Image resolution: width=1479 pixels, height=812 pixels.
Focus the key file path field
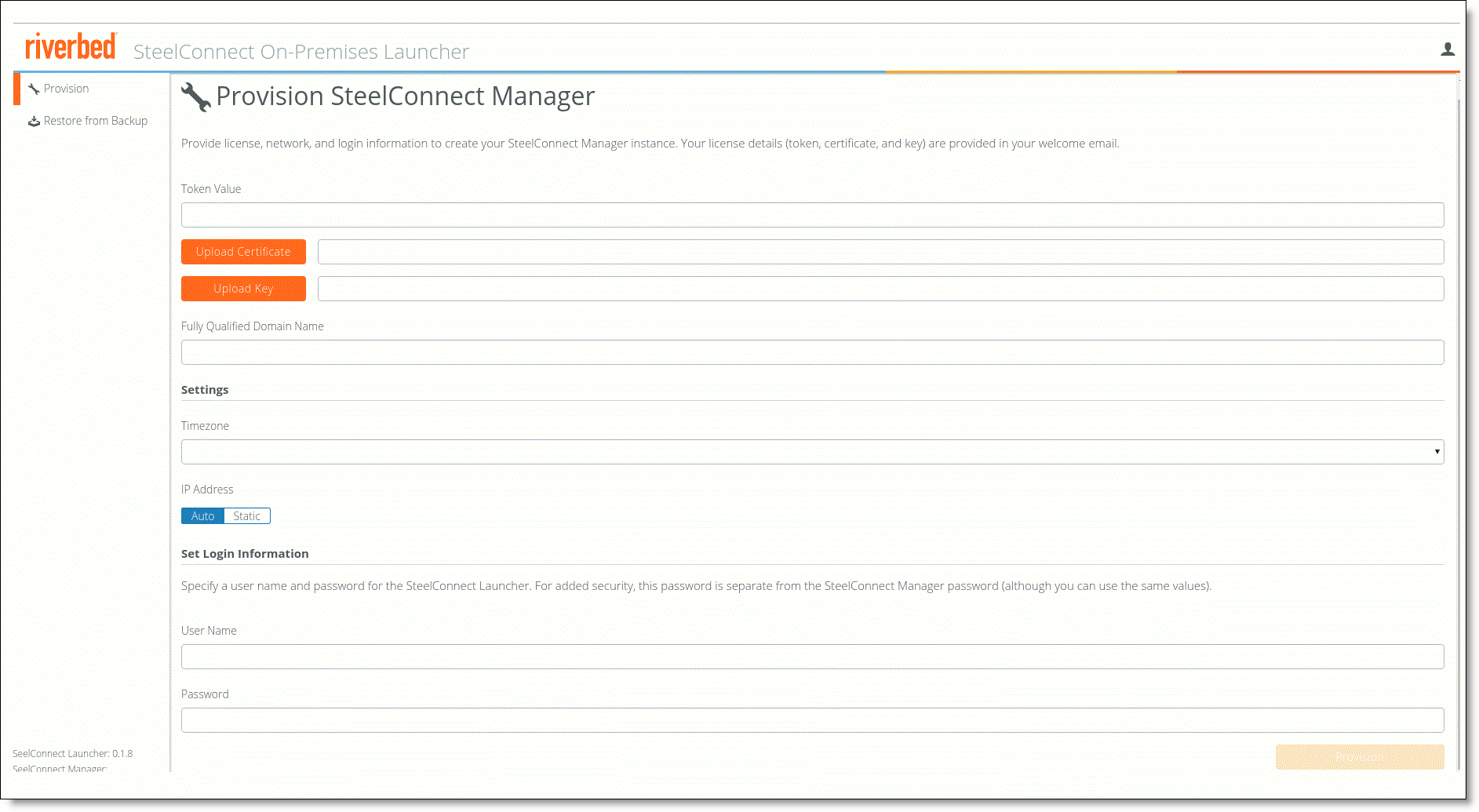880,289
